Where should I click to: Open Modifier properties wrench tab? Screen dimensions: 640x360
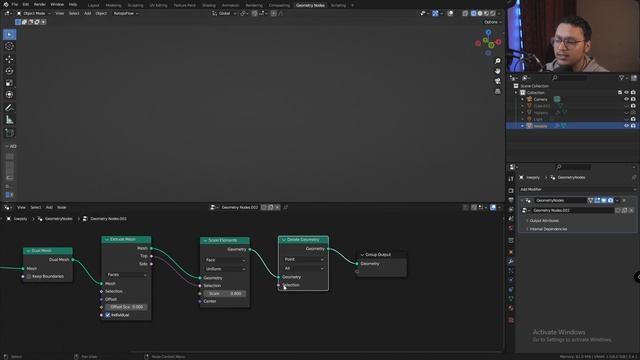pyautogui.click(x=511, y=261)
